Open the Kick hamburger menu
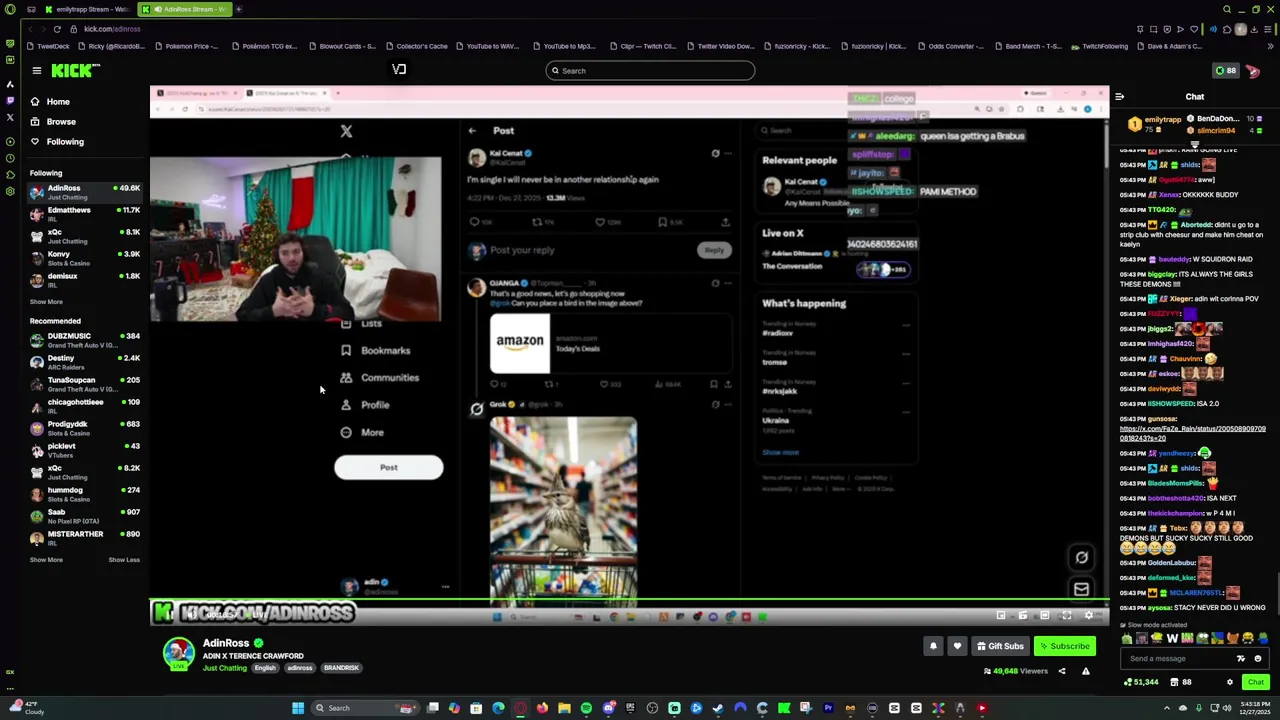Image resolution: width=1280 pixels, height=720 pixels. tap(36, 70)
